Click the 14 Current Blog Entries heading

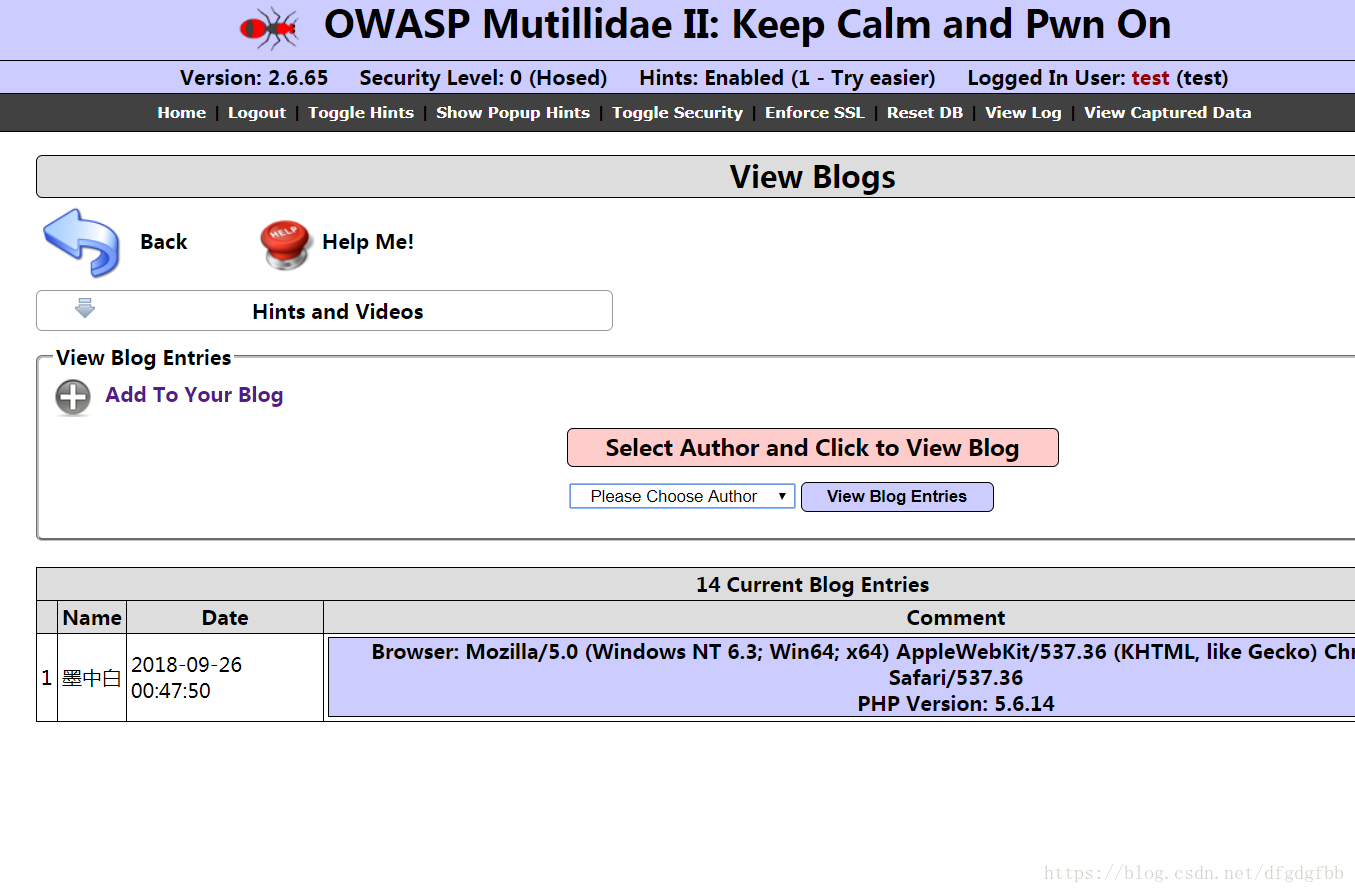click(x=812, y=585)
